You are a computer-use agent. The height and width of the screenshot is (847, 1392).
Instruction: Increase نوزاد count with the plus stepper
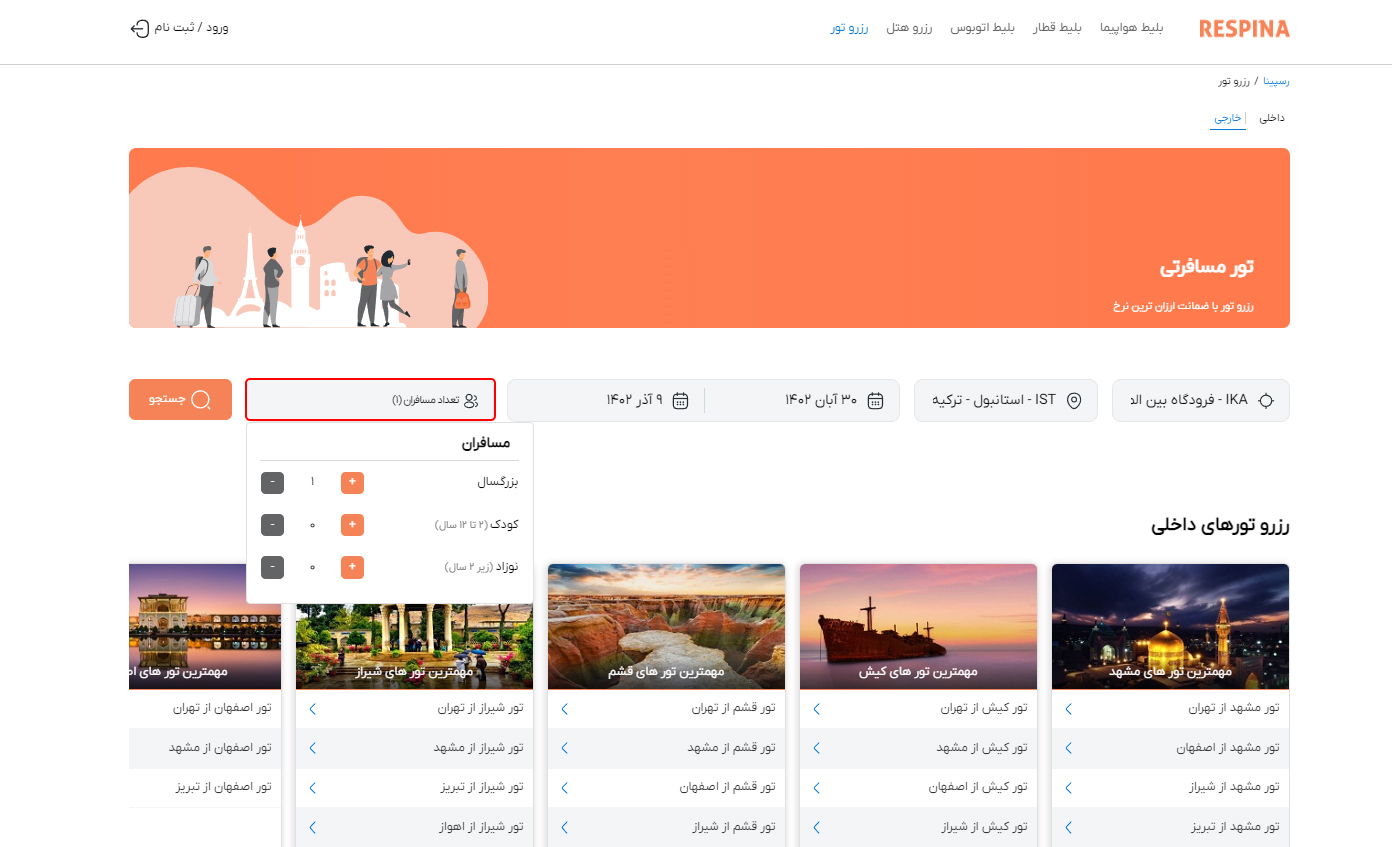(352, 567)
